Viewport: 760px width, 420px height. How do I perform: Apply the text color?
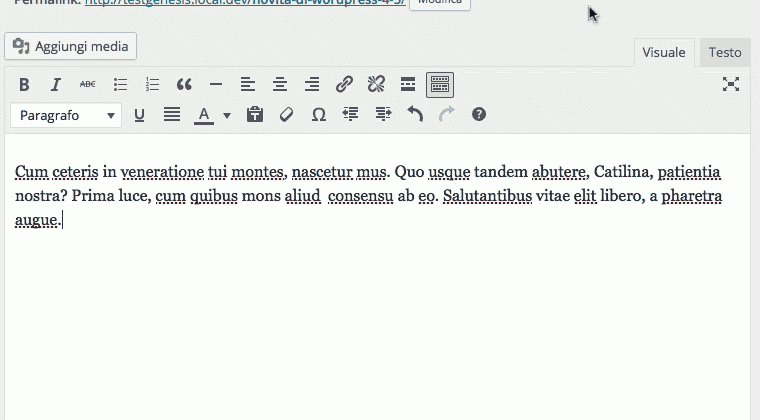(x=204, y=115)
